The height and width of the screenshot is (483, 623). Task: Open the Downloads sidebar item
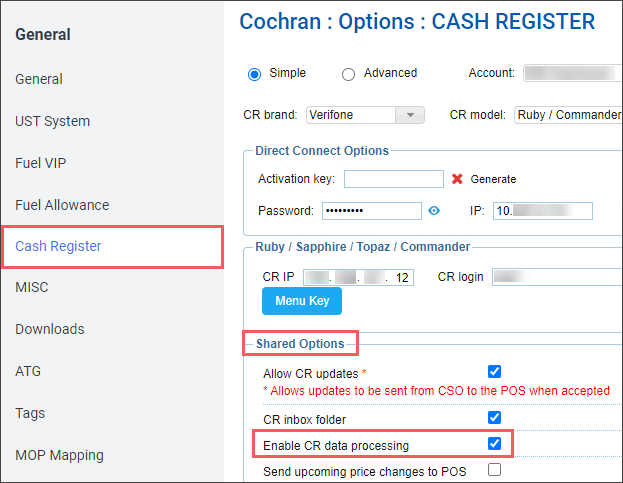coord(49,329)
